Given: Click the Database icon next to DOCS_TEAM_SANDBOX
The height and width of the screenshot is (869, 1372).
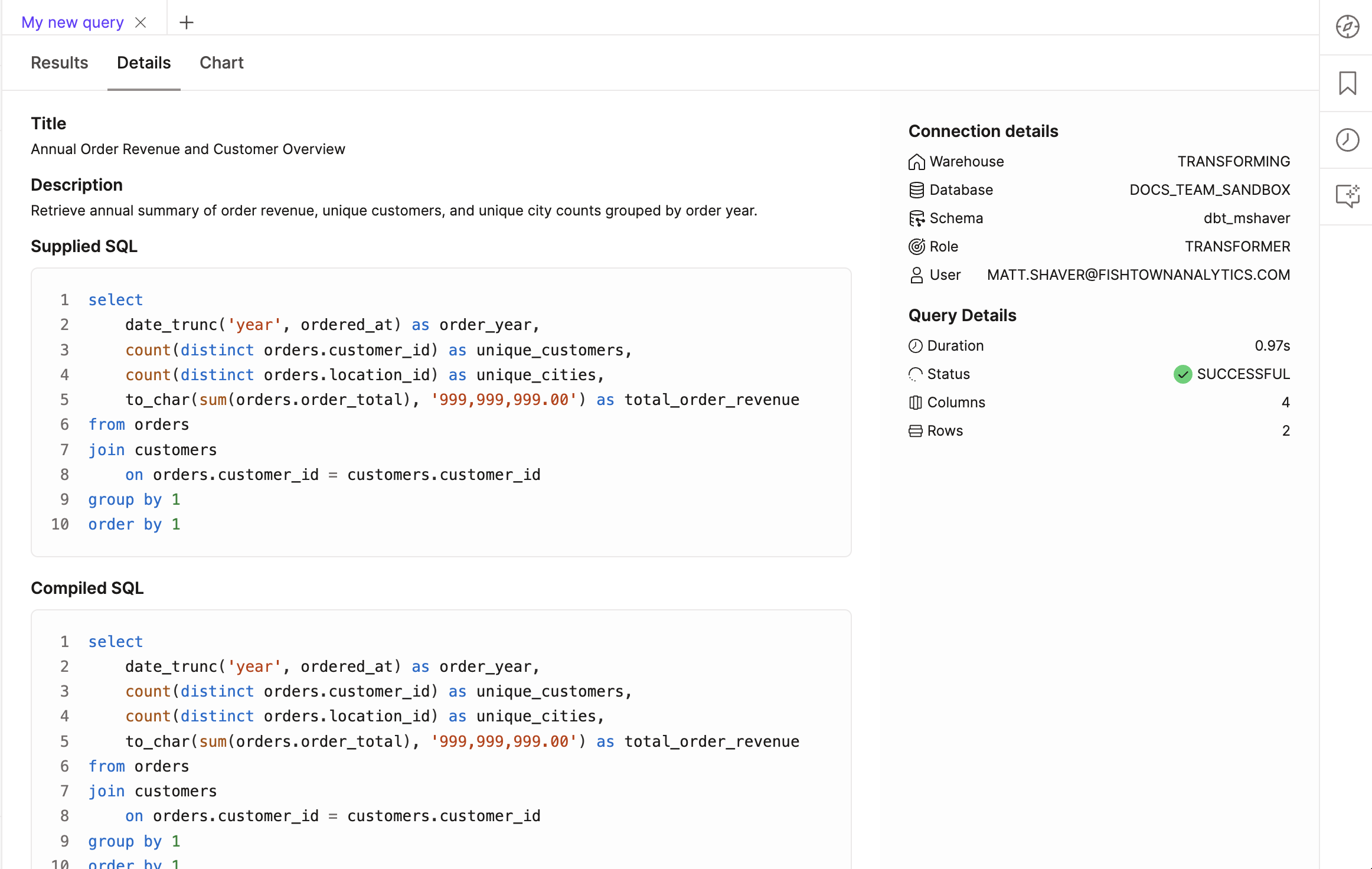Looking at the screenshot, I should 916,190.
